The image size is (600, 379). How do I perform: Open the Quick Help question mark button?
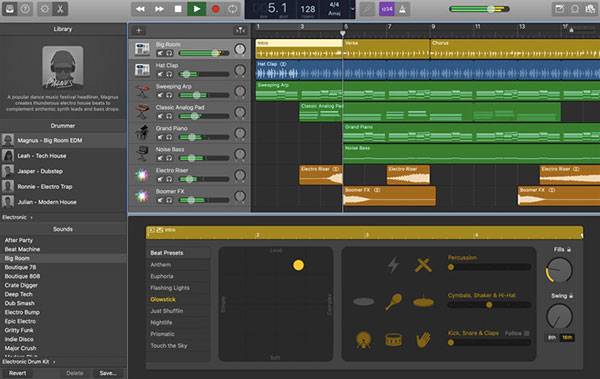pos(25,9)
